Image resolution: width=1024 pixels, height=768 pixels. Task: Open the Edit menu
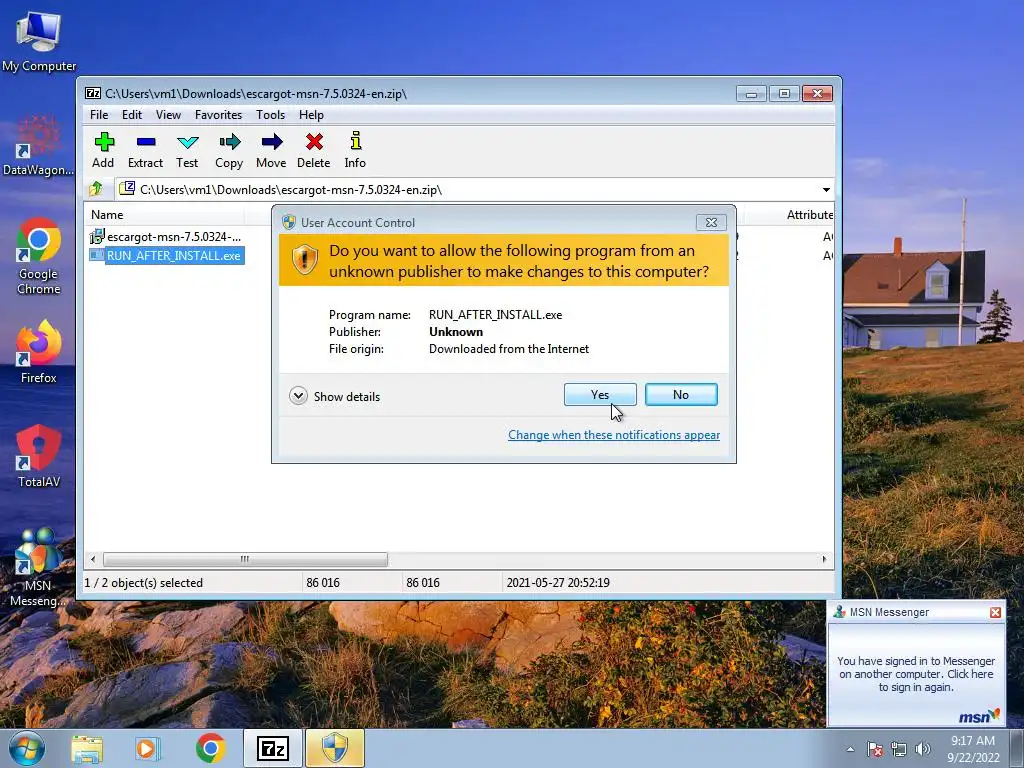click(x=132, y=115)
